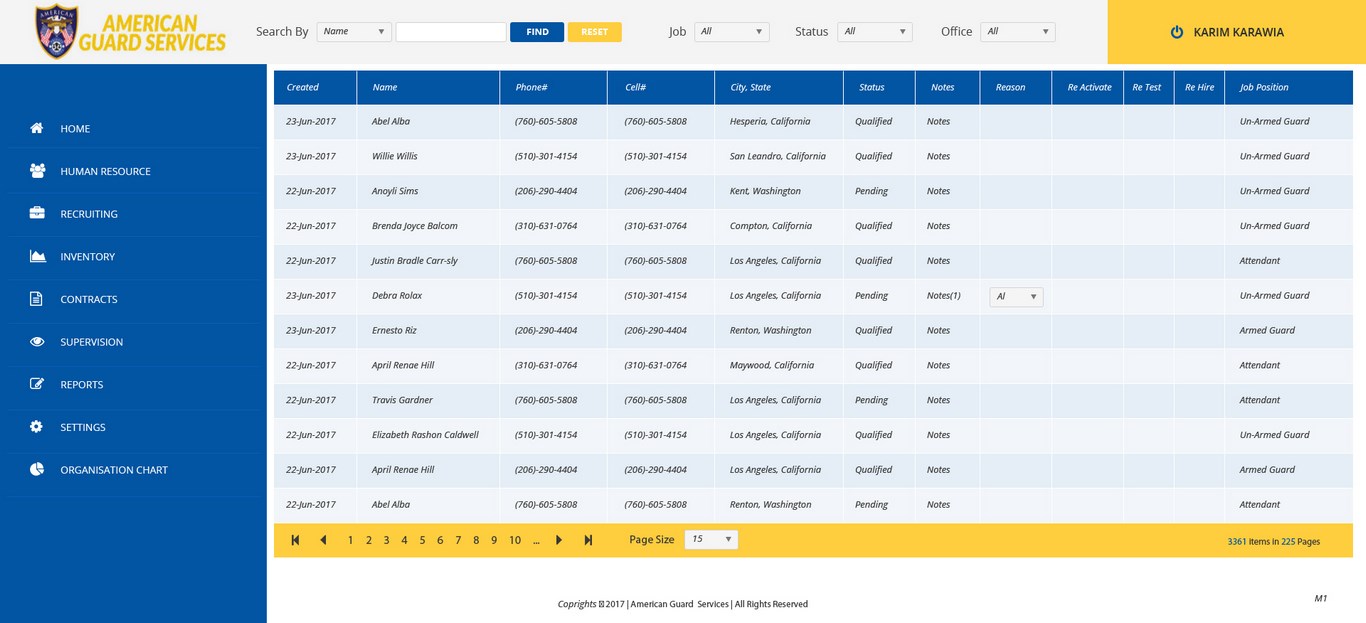Image resolution: width=1366 pixels, height=623 pixels.
Task: Click the Reports edit icon
Action: coord(37,384)
